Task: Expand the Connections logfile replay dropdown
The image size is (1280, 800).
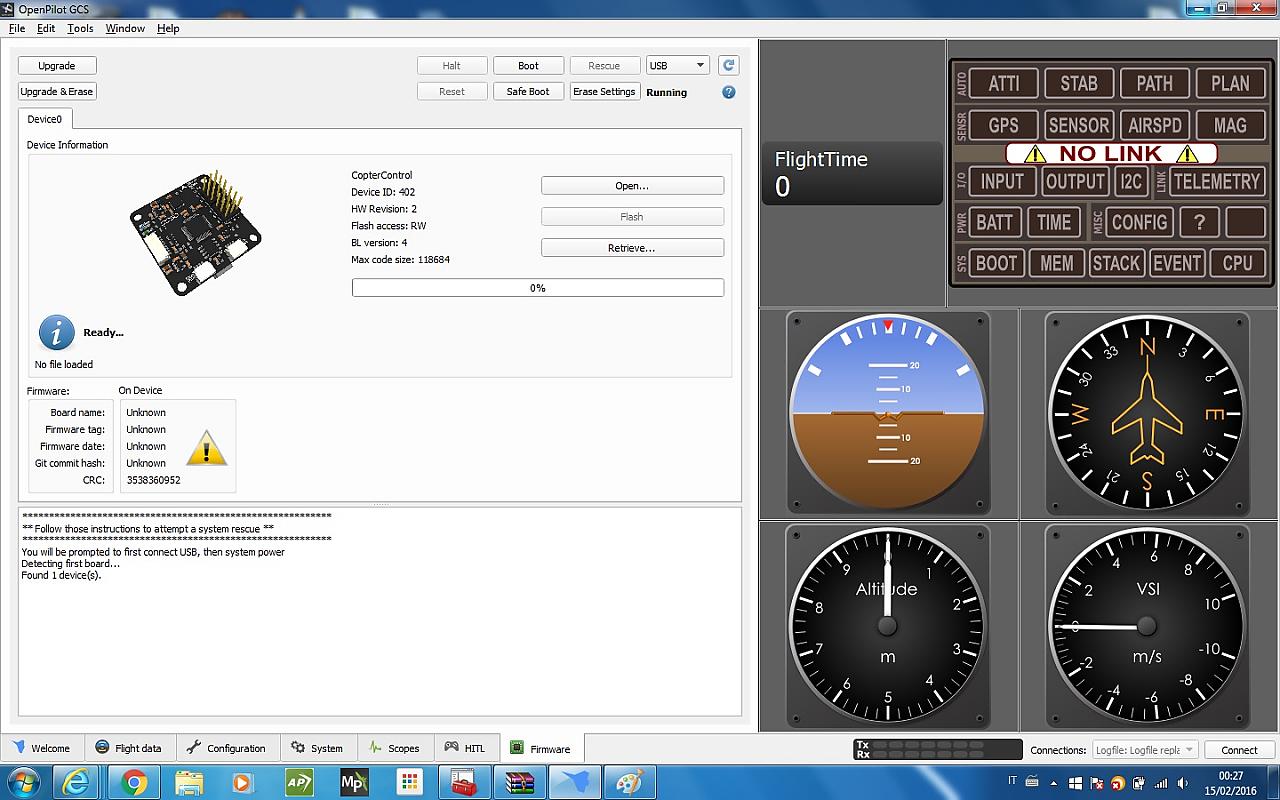Action: pyautogui.click(x=1144, y=750)
